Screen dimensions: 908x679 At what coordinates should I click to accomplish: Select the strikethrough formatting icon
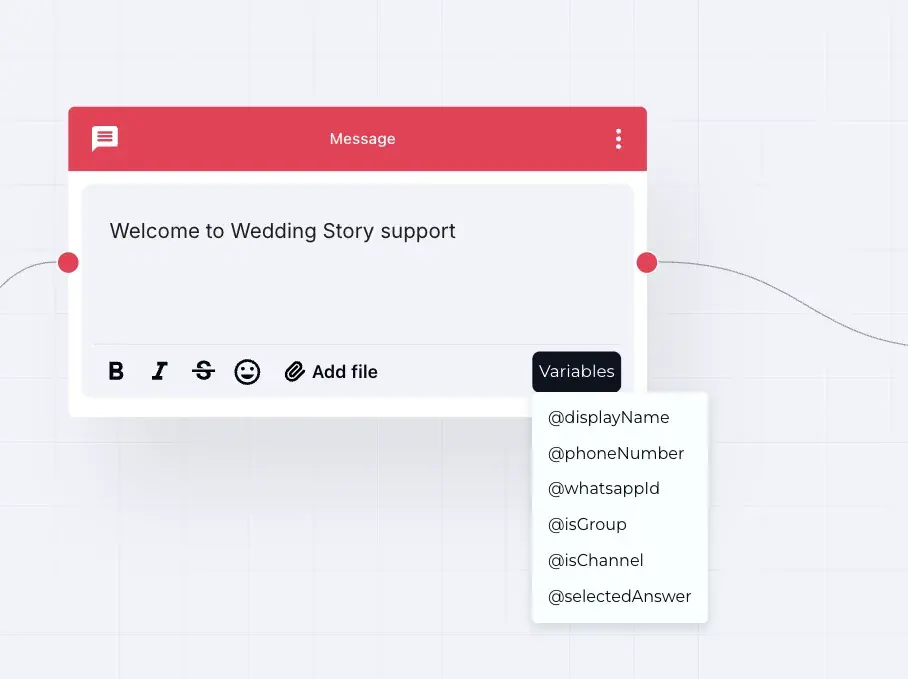[203, 371]
